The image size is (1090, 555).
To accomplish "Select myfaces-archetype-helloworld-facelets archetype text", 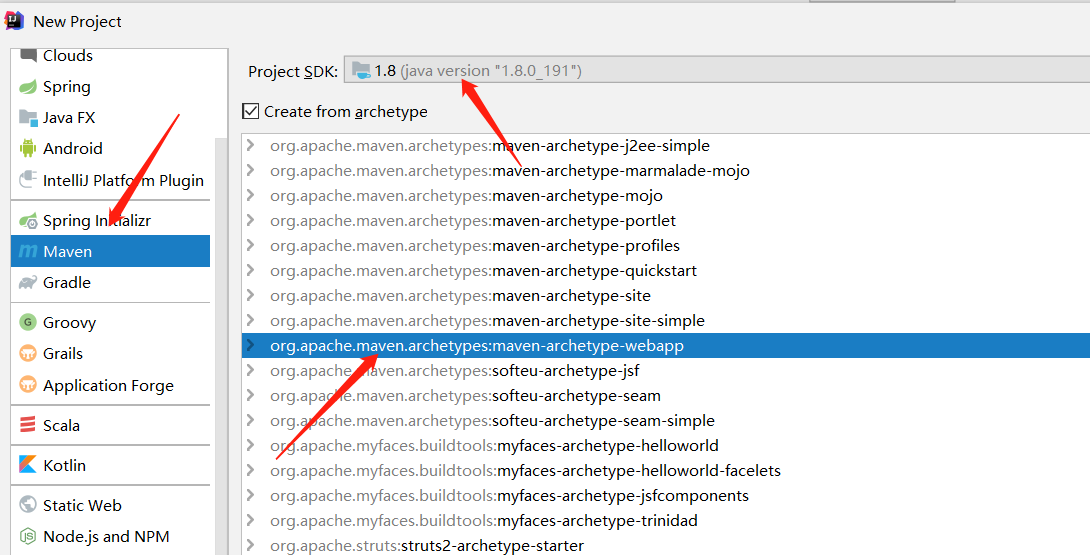I will pyautogui.click(x=640, y=471).
